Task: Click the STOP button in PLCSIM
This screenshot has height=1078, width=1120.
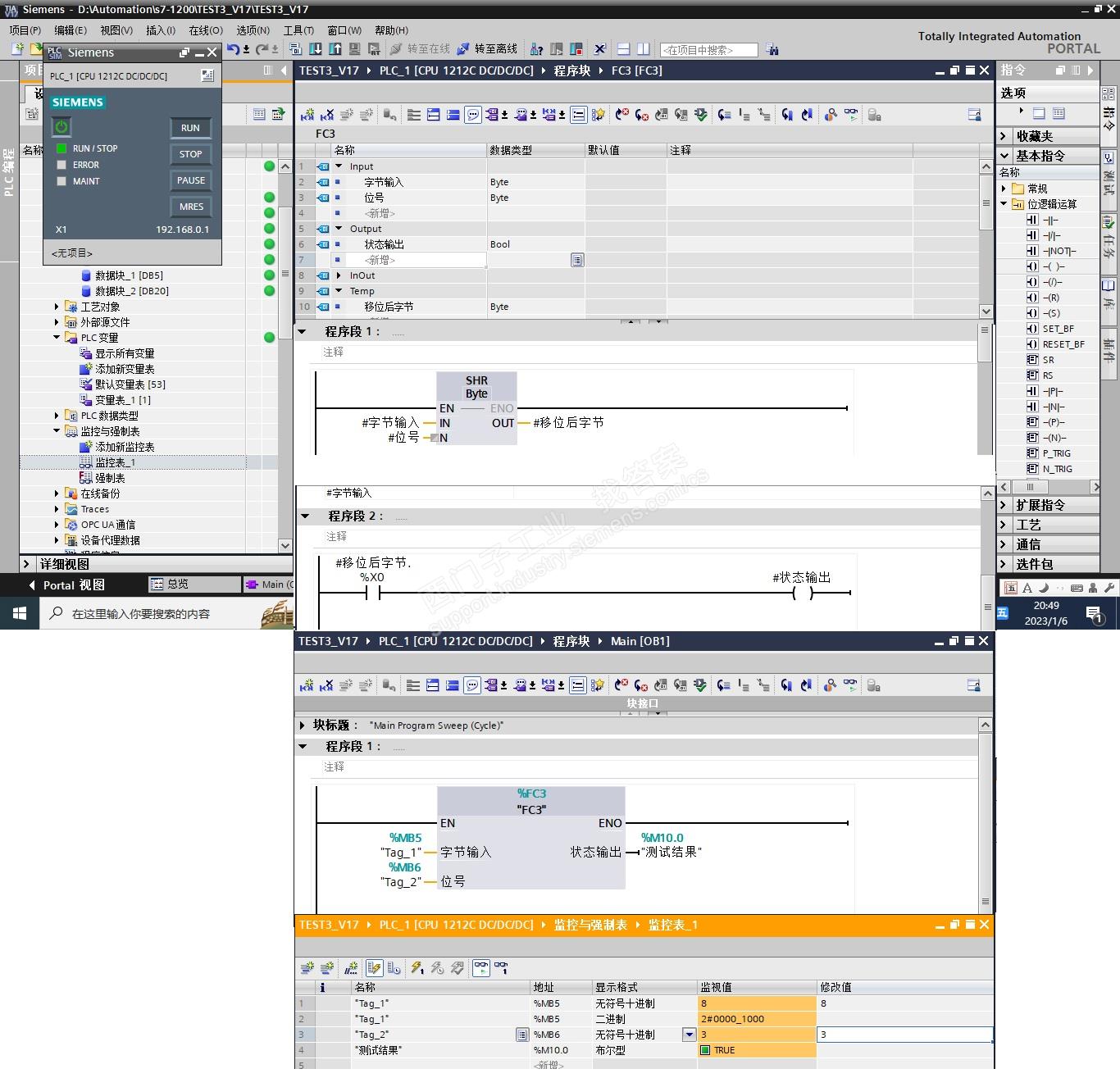Action: coord(190,154)
